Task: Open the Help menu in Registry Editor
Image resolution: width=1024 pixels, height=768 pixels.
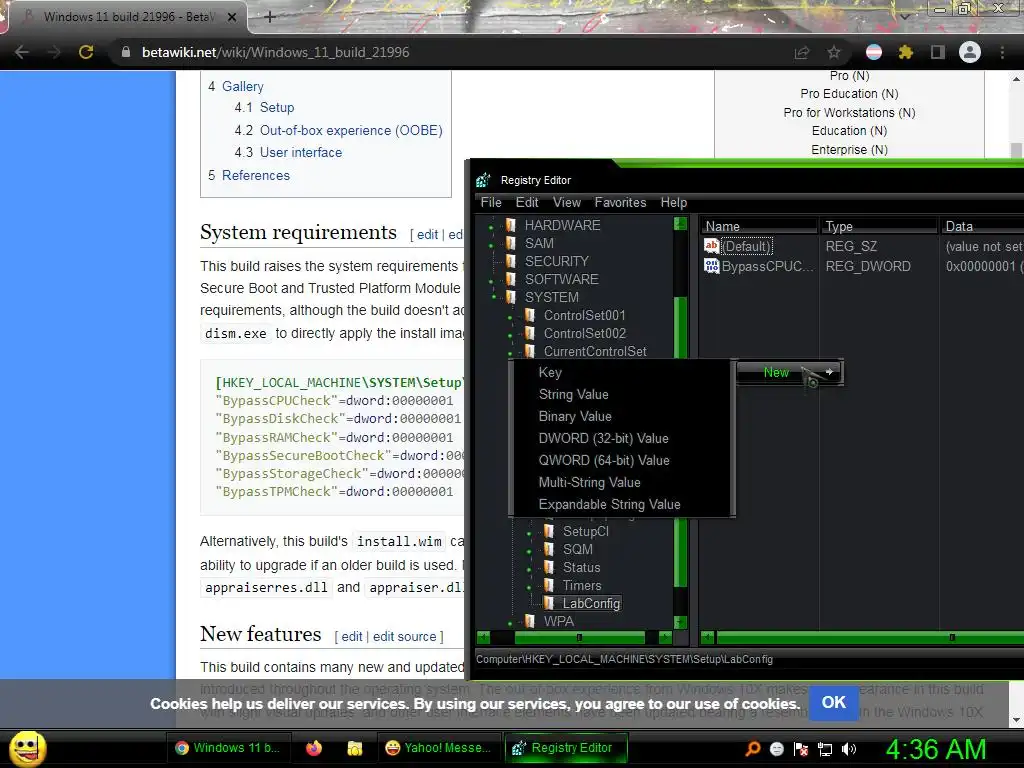Action: [673, 202]
